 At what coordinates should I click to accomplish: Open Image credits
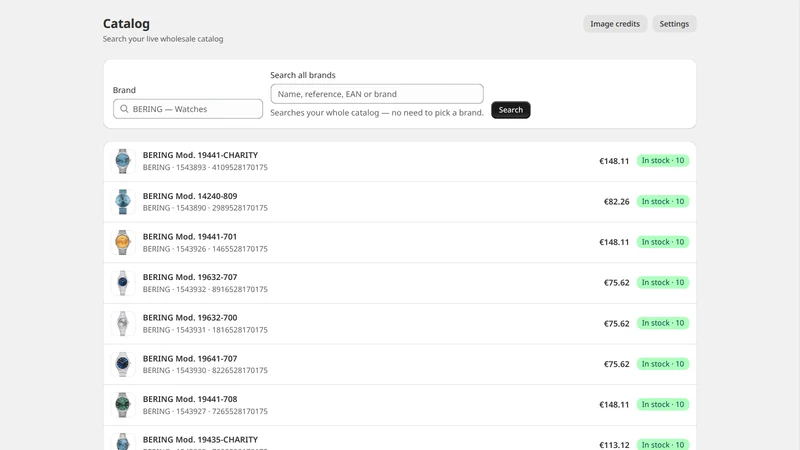pos(615,24)
